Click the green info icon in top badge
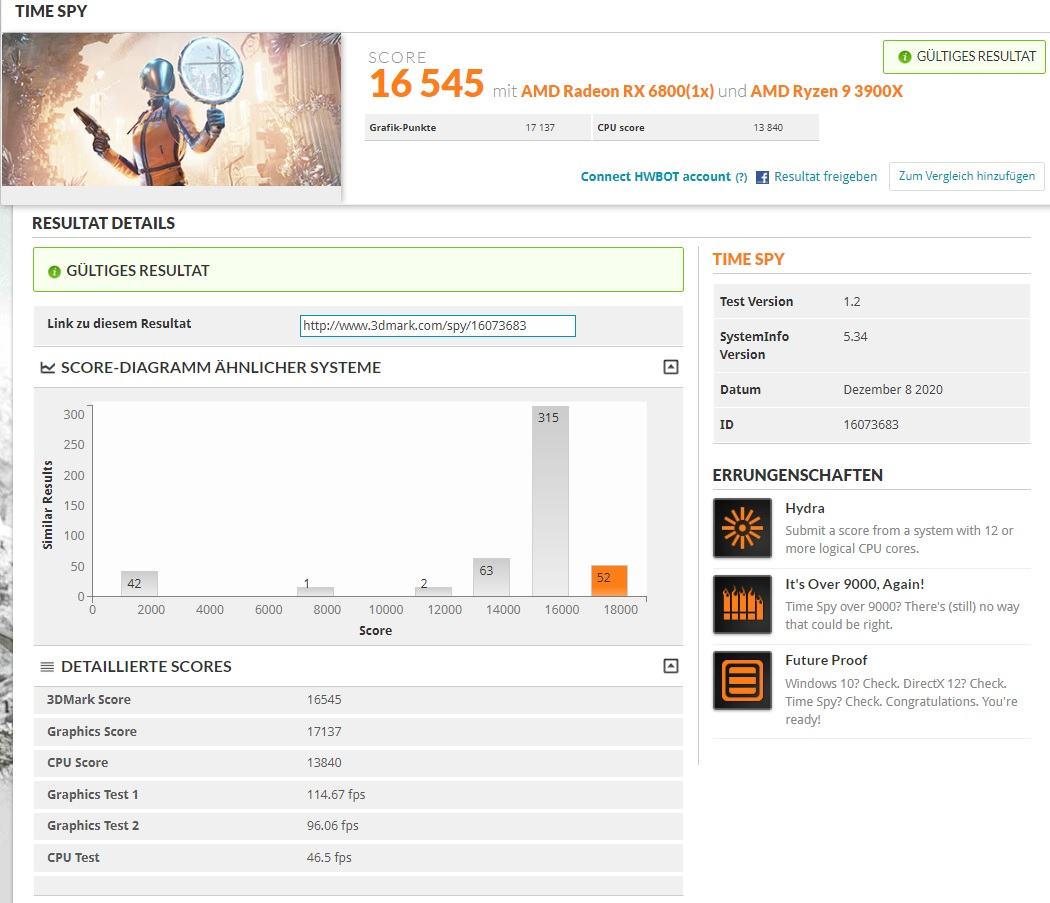 [904, 57]
